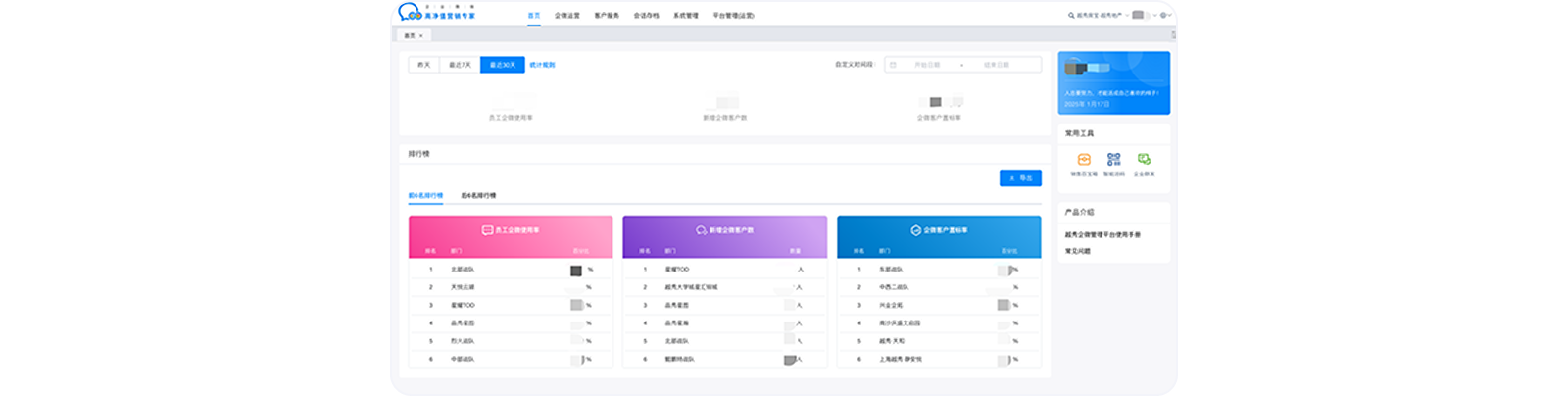Click the chat icon on pink ranking card
The image size is (1568, 396).
pyautogui.click(x=487, y=230)
